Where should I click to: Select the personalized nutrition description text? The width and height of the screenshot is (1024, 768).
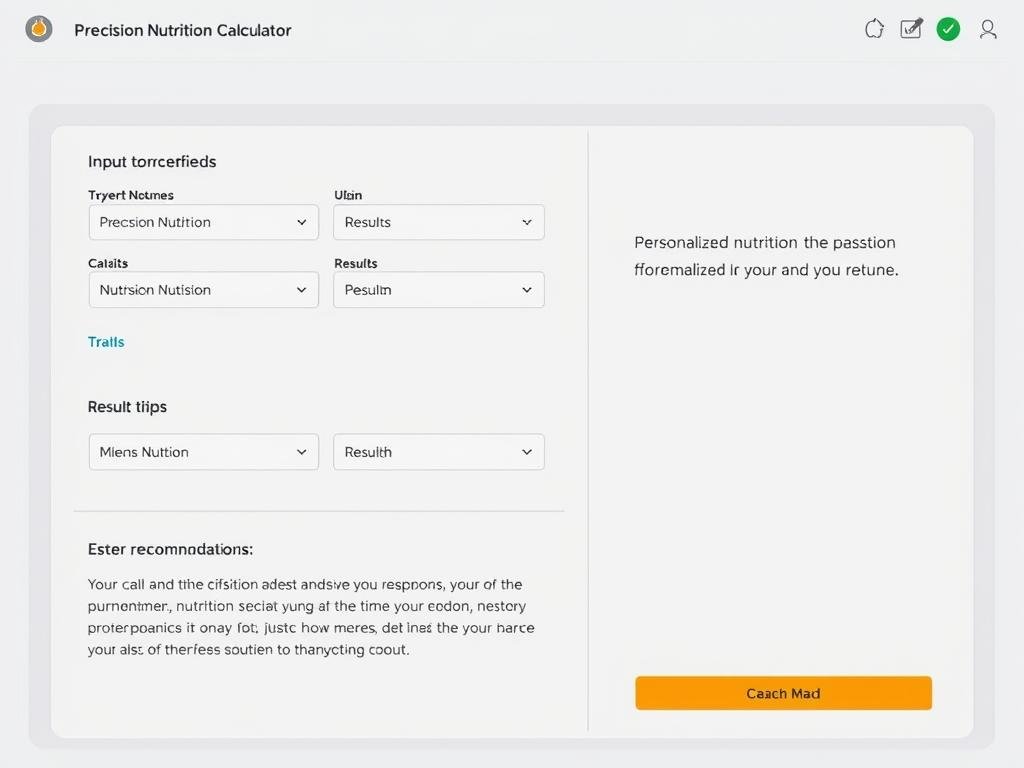[765, 256]
